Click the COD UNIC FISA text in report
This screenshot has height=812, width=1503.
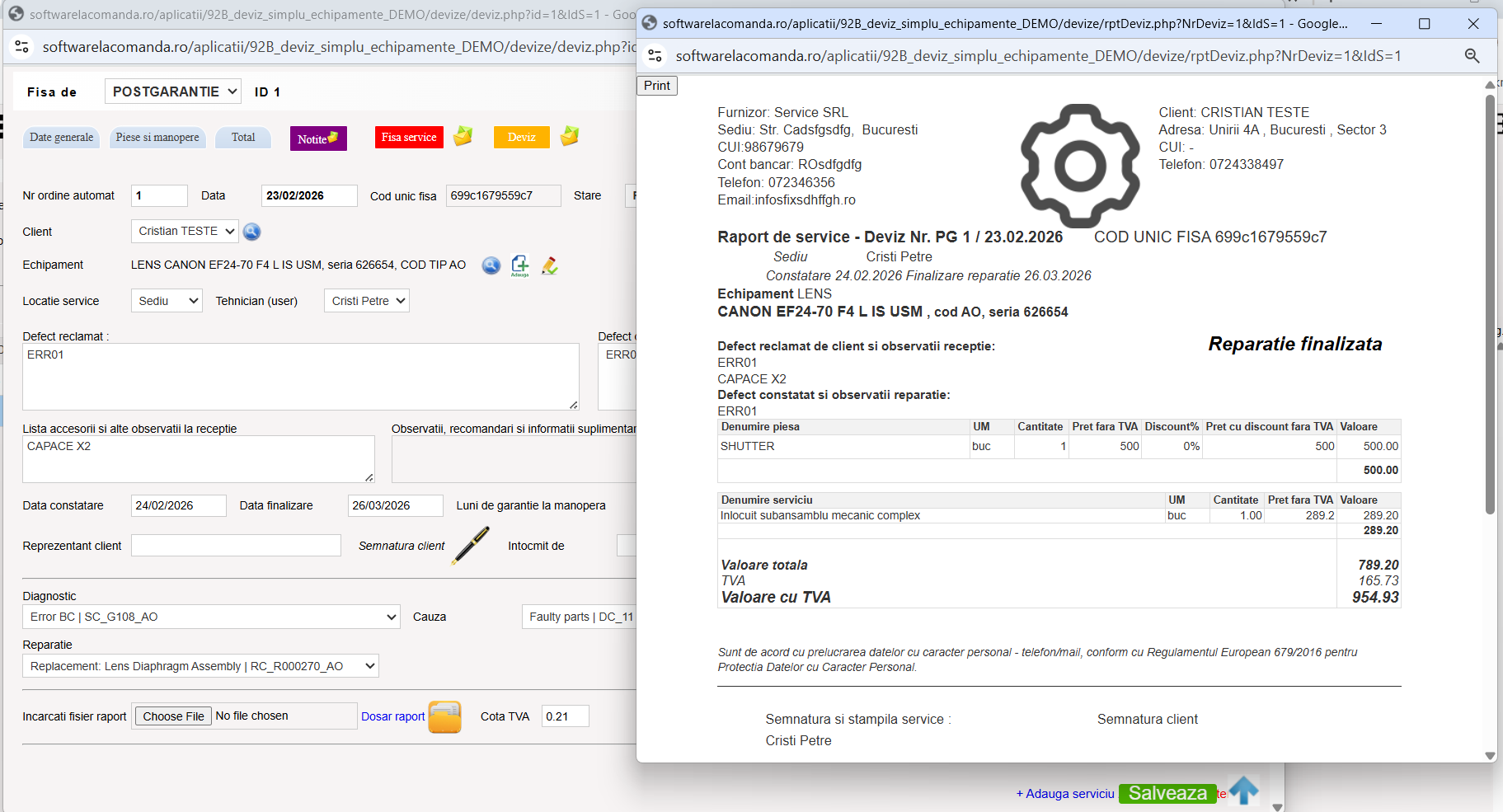[x=1210, y=237]
